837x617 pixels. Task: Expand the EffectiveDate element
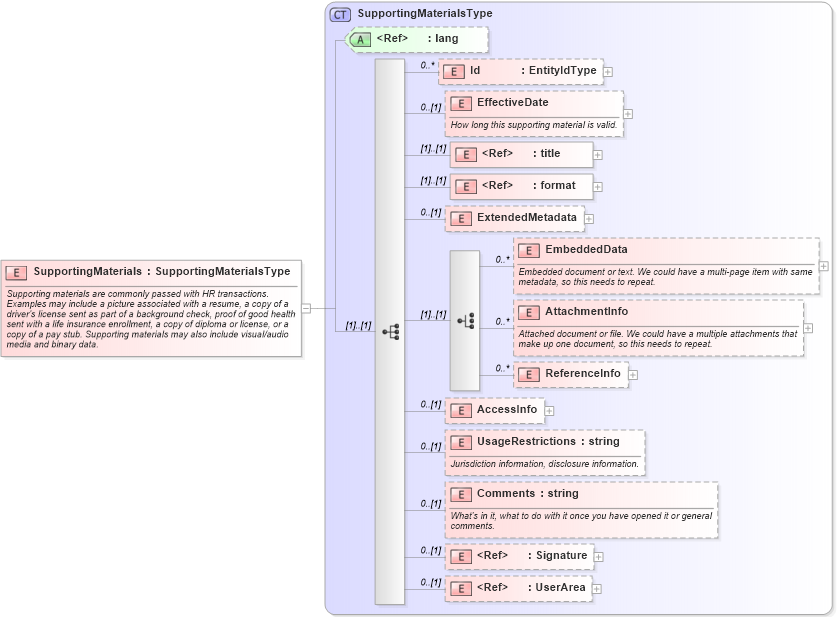(x=628, y=114)
